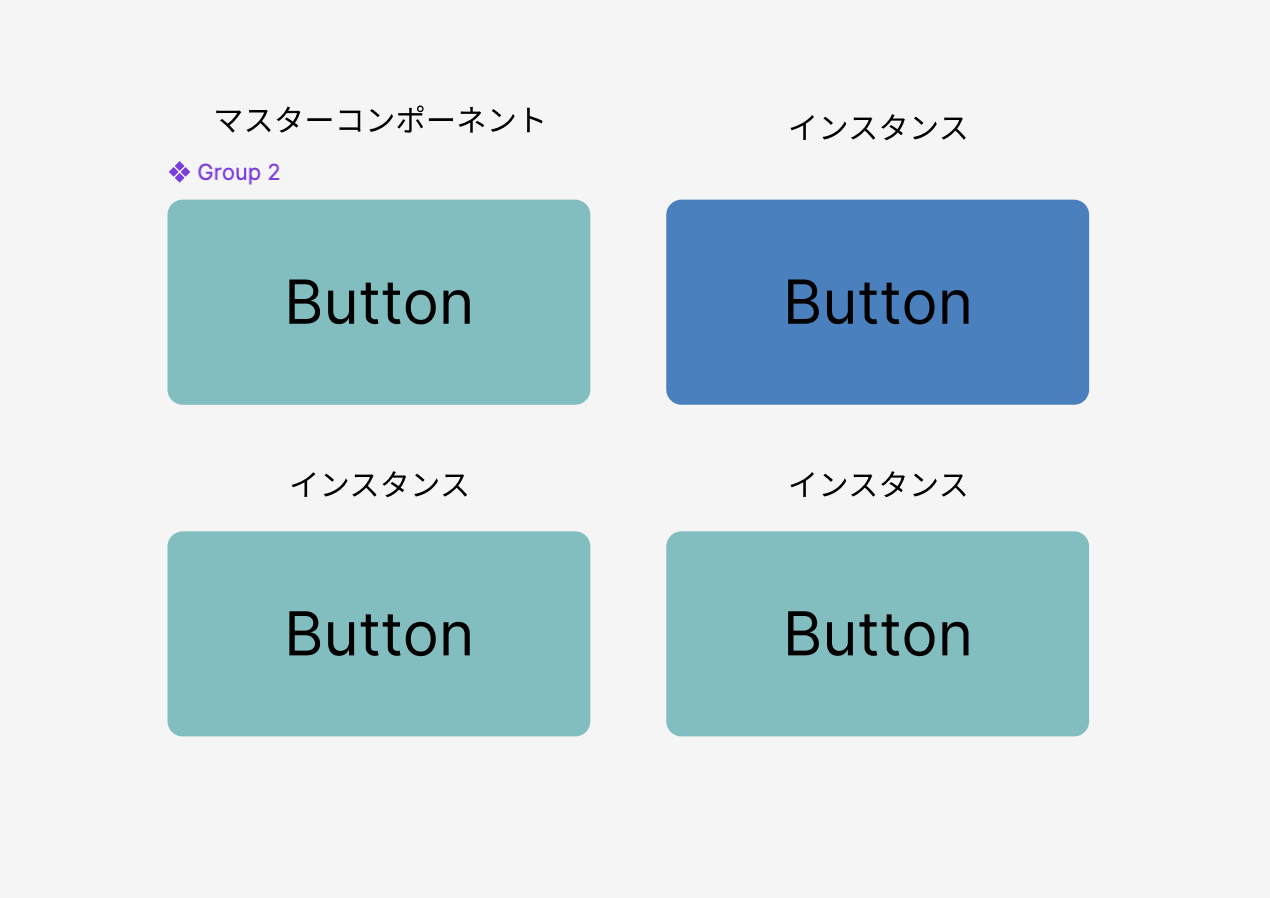Select インスタンス label above bottom-right button
The height and width of the screenshot is (898, 1270).
click(x=878, y=485)
